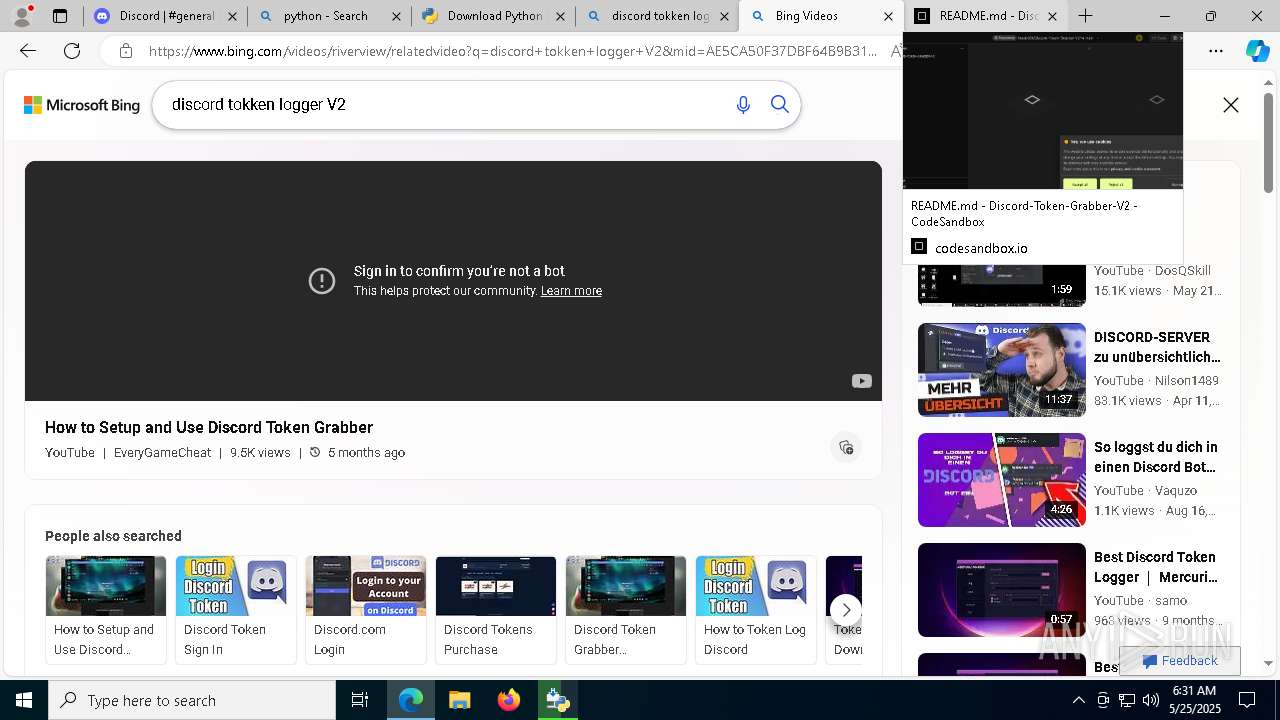Open the DosQSkill video with 1:59 duration
The image size is (1280, 720).
(1002, 285)
